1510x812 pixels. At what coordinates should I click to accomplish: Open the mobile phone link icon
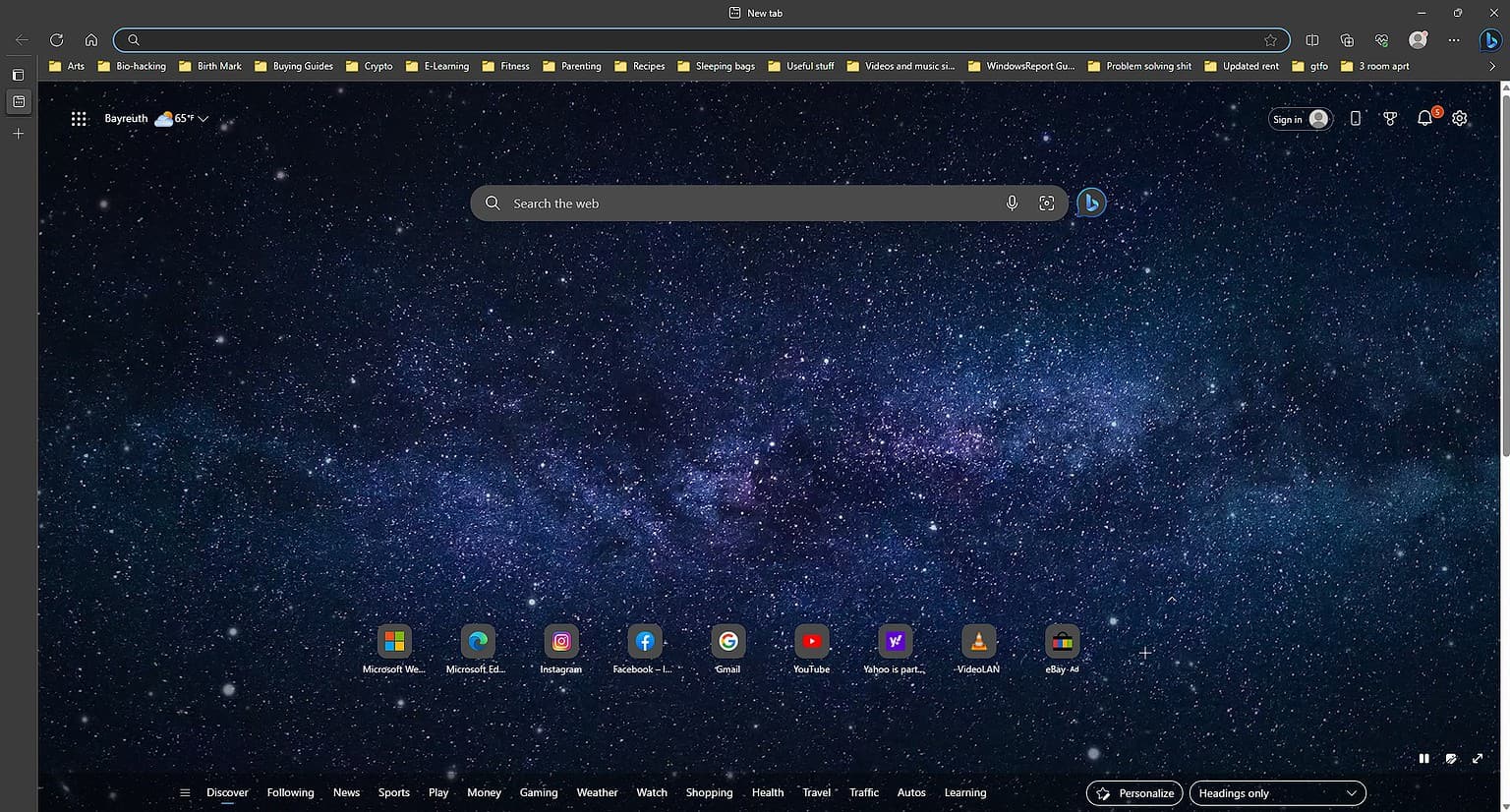(x=1356, y=118)
